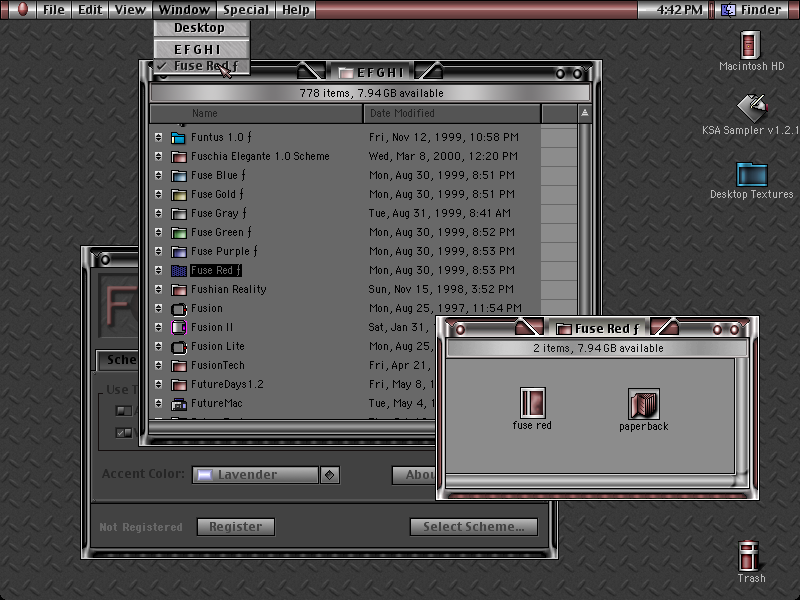Click the date 'Tue, Aug 31, 1999, 8:41 AM'

tap(439, 213)
